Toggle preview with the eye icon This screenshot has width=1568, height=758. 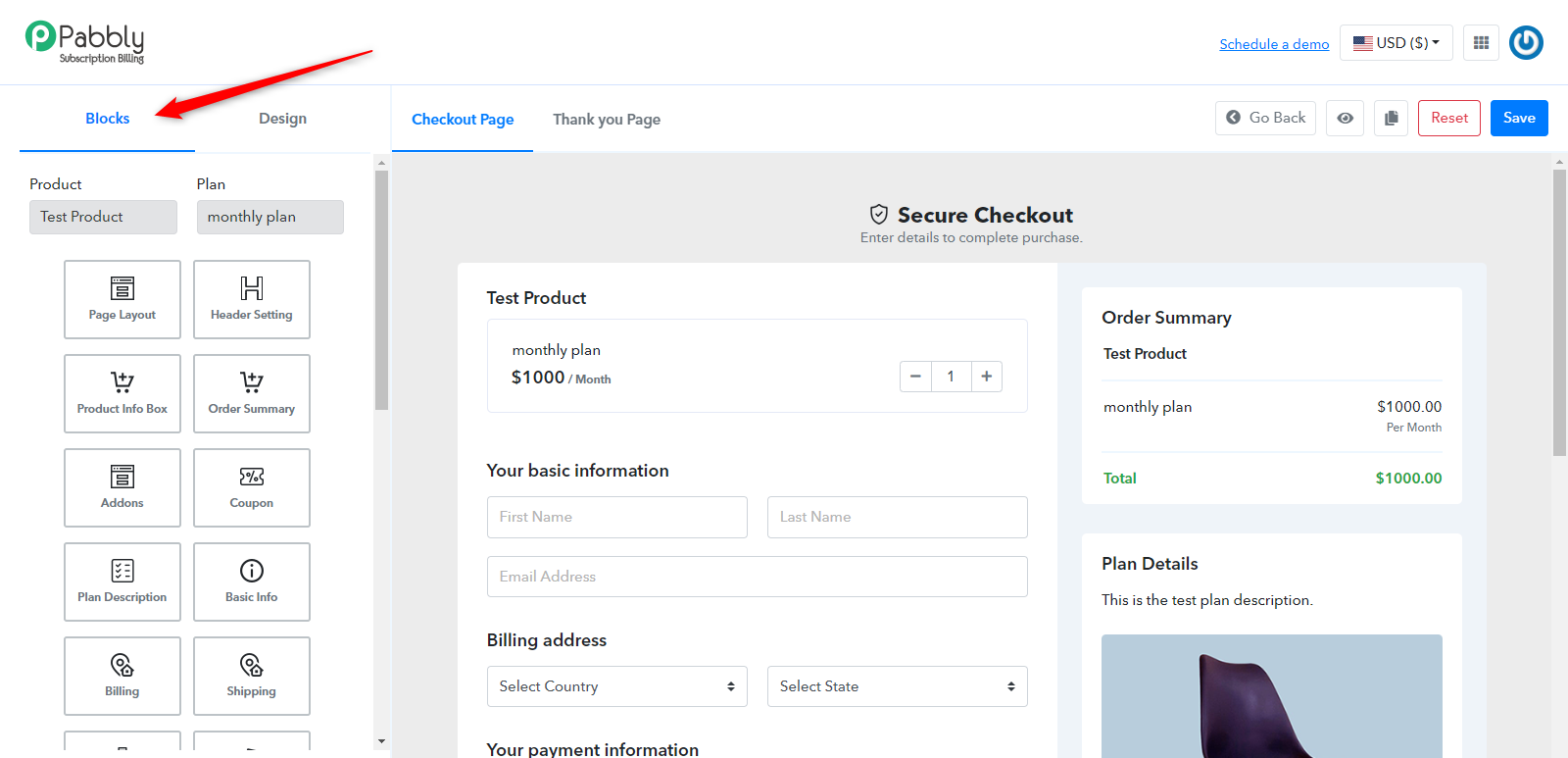pos(1346,118)
